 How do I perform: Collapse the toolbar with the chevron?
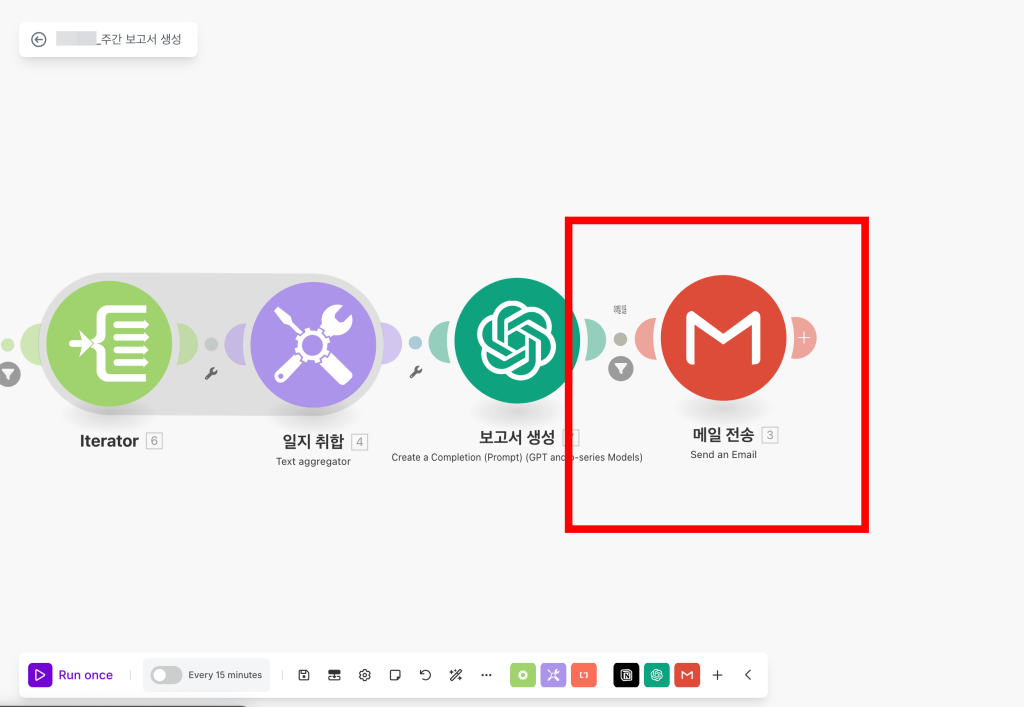(x=748, y=675)
